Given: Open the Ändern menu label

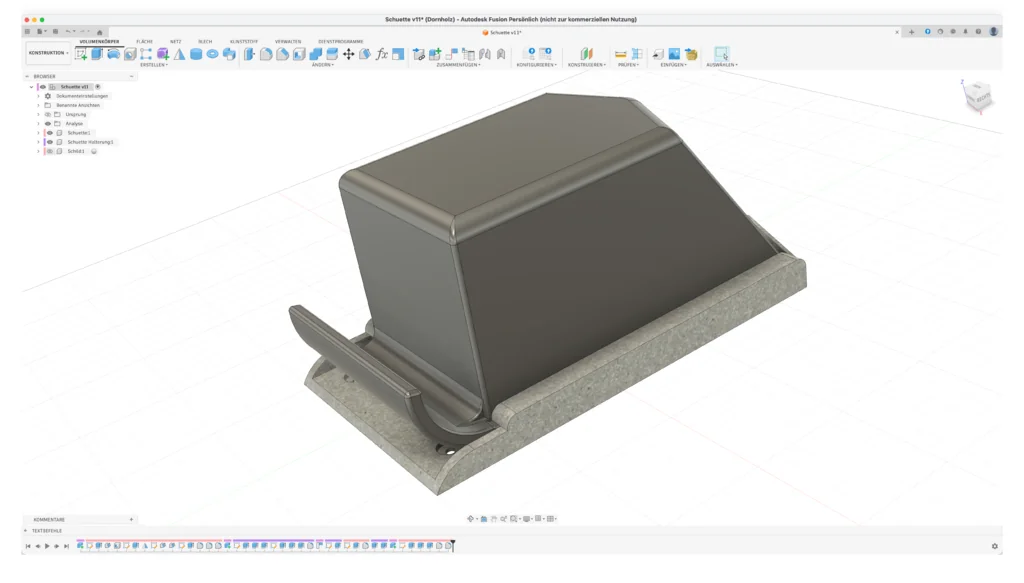Looking at the screenshot, I should coord(322,65).
